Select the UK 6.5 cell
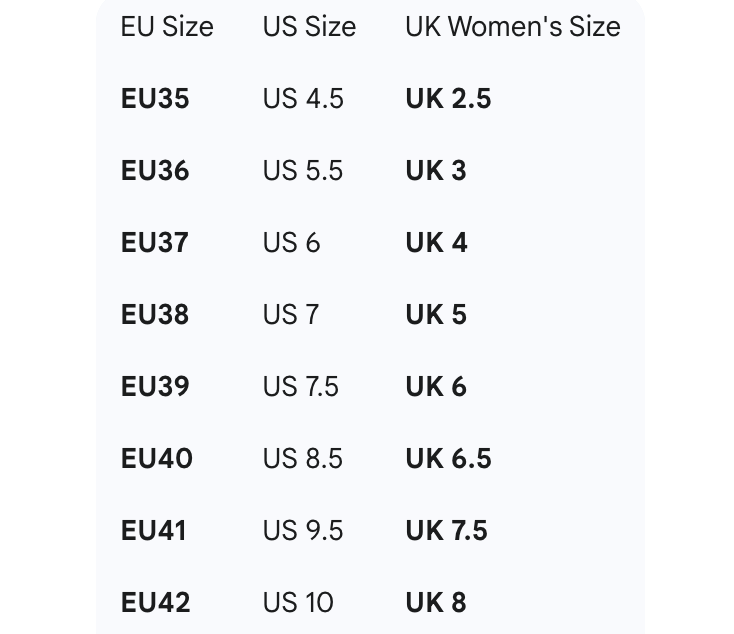Screen dimensions: 734x634 pos(448,459)
